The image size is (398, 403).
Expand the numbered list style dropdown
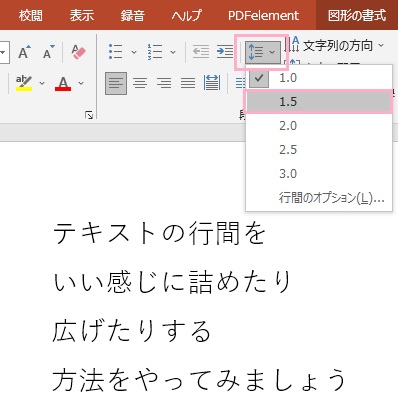pyautogui.click(x=173, y=52)
